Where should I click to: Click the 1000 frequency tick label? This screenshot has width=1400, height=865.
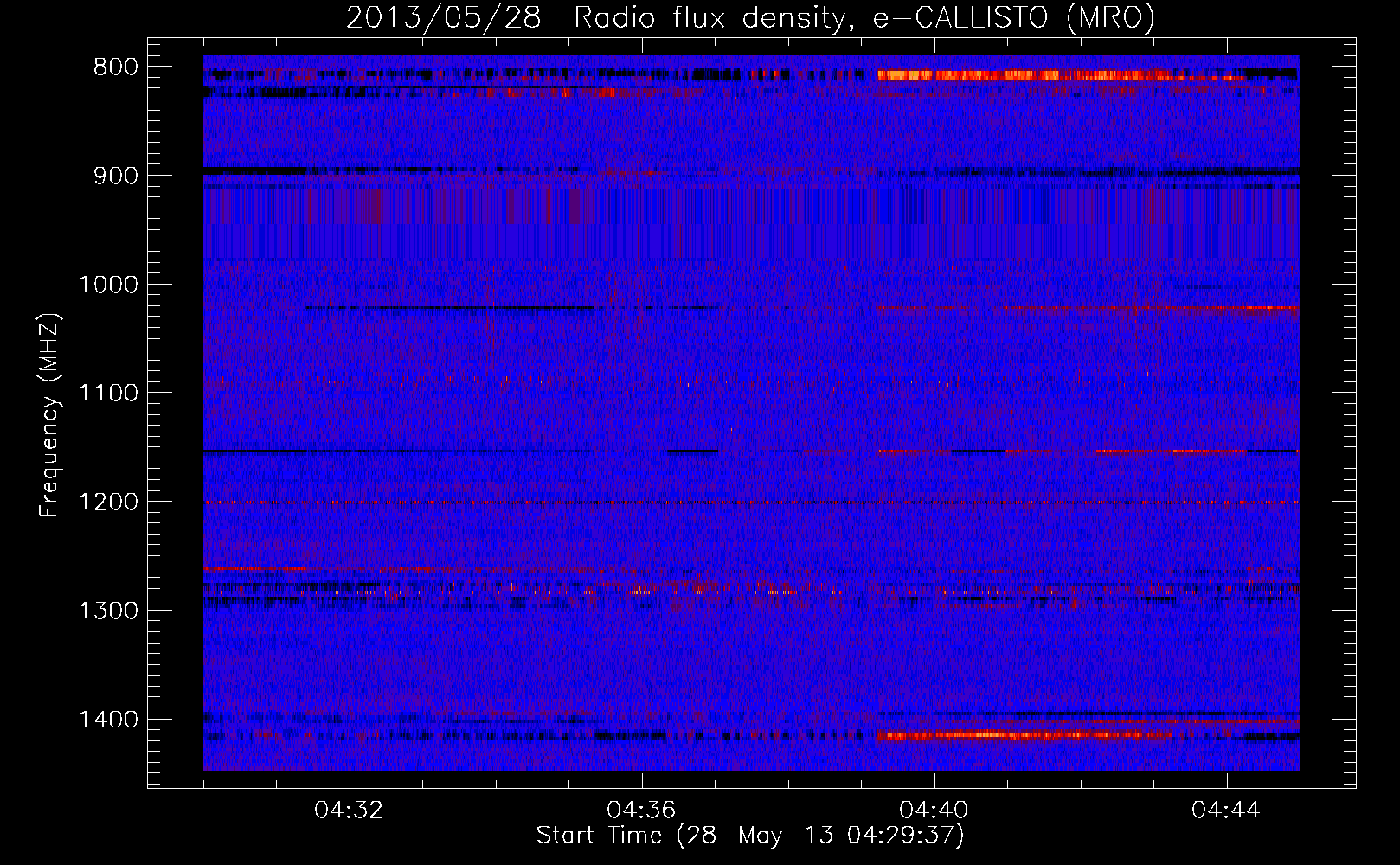[x=108, y=285]
